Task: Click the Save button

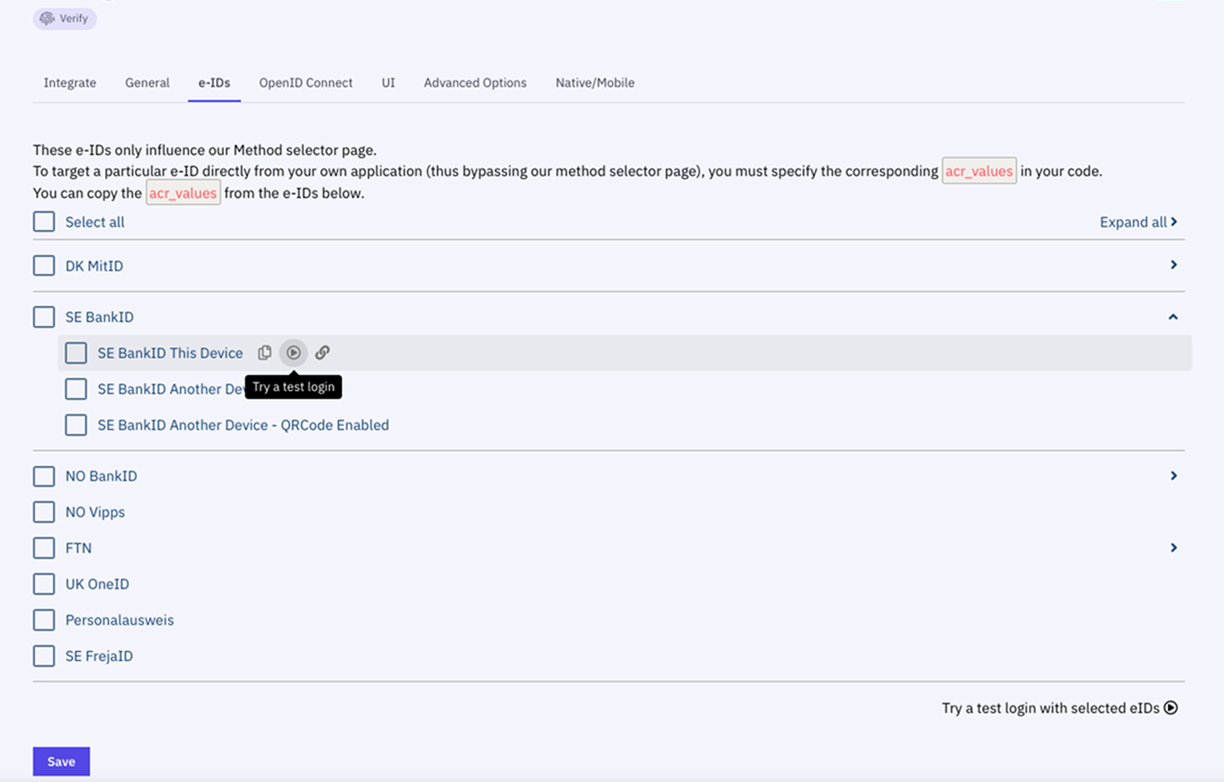Action: click(61, 761)
